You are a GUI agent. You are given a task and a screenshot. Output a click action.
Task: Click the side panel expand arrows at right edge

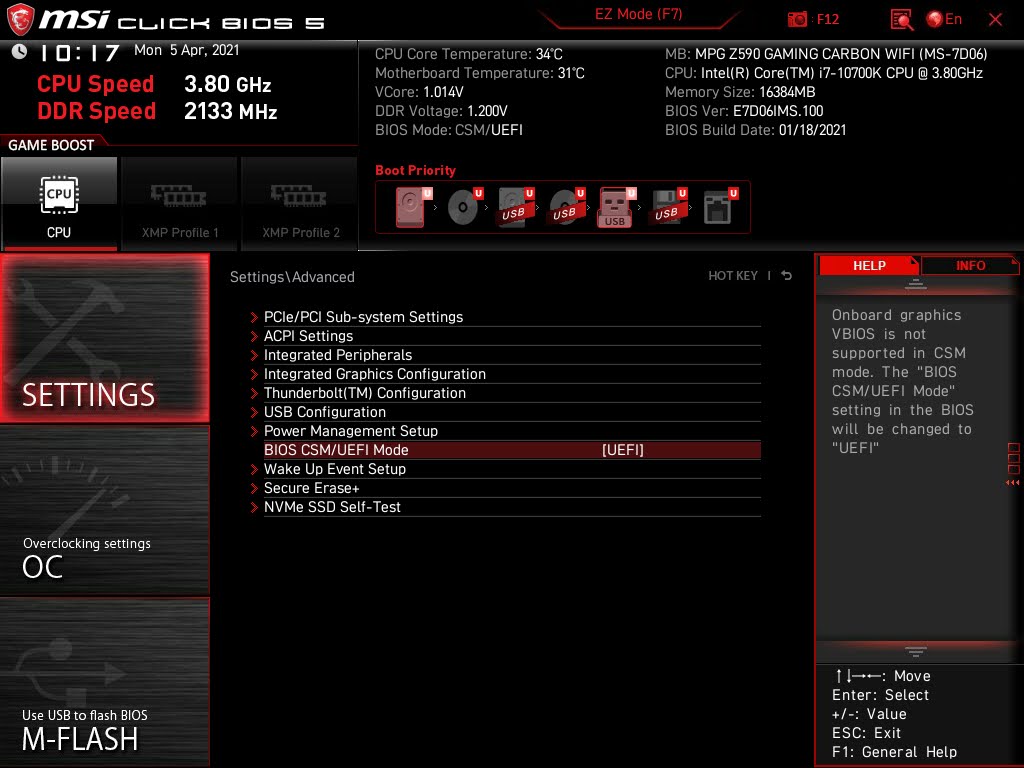click(x=1013, y=483)
